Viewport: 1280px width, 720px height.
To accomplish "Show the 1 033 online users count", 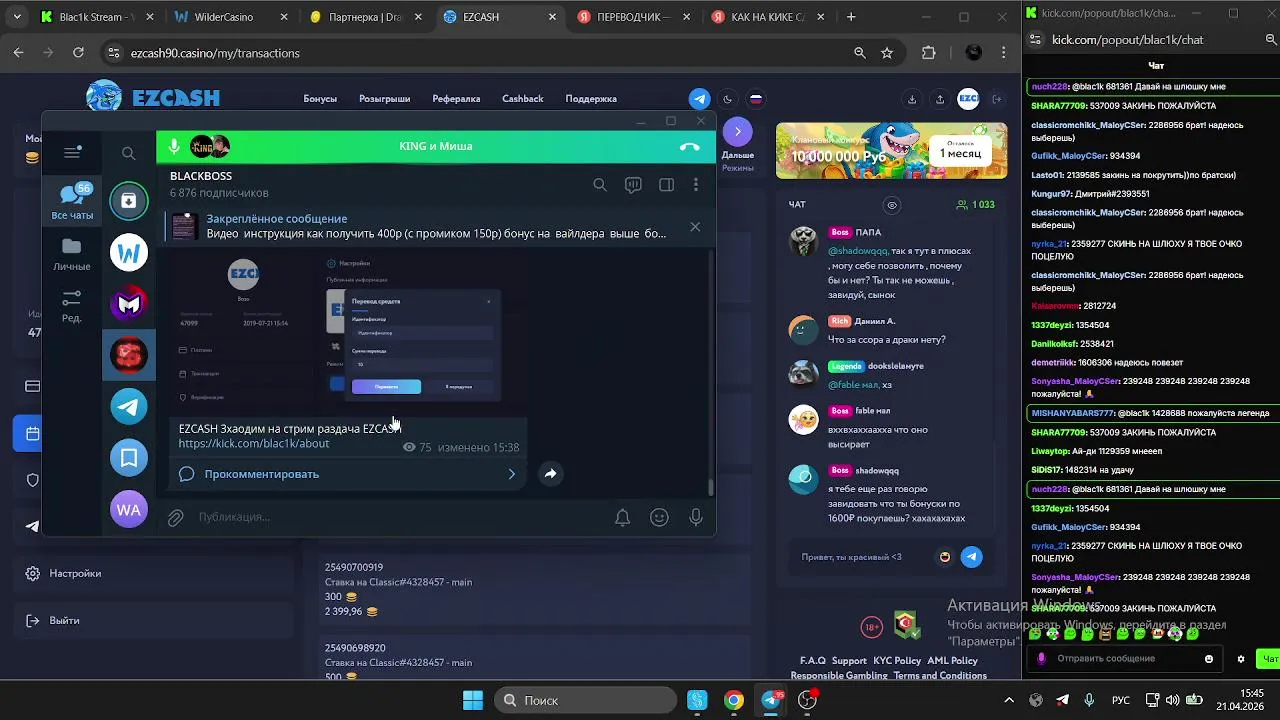I will 976,205.
